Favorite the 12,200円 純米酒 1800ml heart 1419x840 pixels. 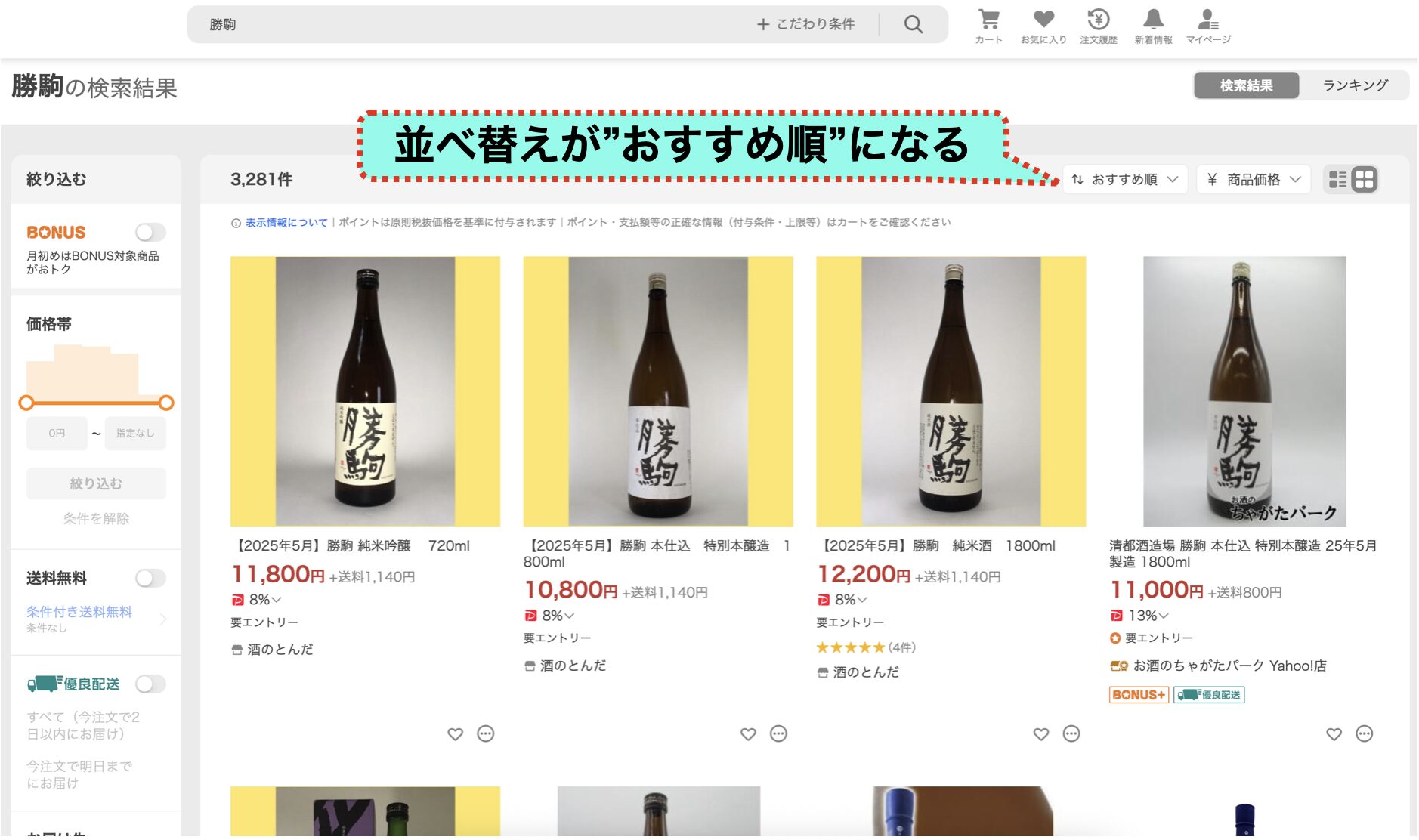(x=1041, y=734)
